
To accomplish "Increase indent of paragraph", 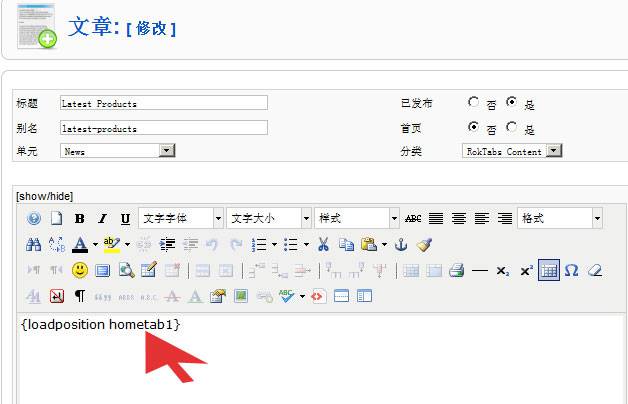I will (x=167, y=244).
